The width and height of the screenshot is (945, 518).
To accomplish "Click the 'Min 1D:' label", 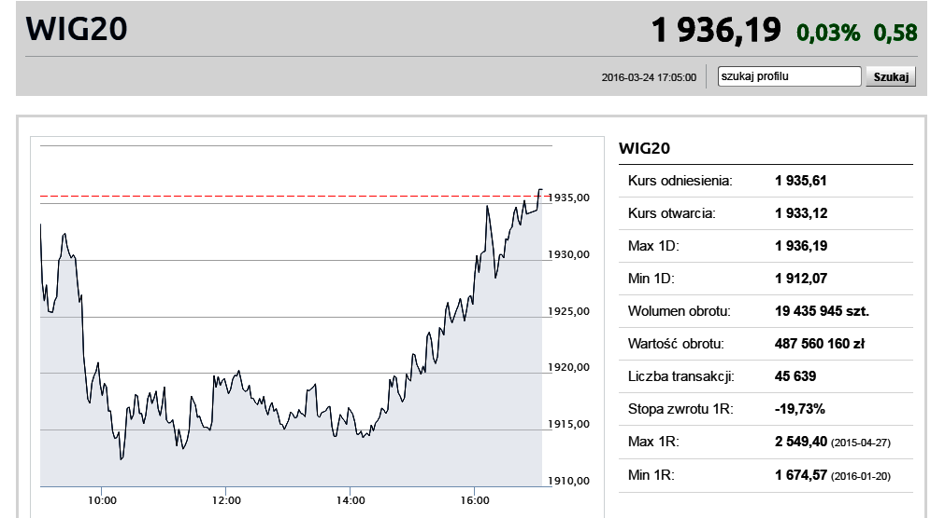I will (x=651, y=279).
